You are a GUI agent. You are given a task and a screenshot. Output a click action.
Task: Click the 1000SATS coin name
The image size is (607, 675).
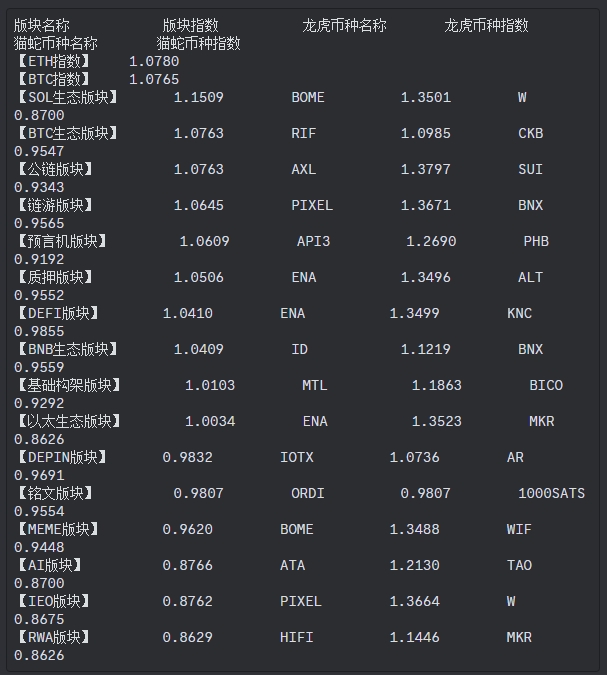pyautogui.click(x=551, y=493)
